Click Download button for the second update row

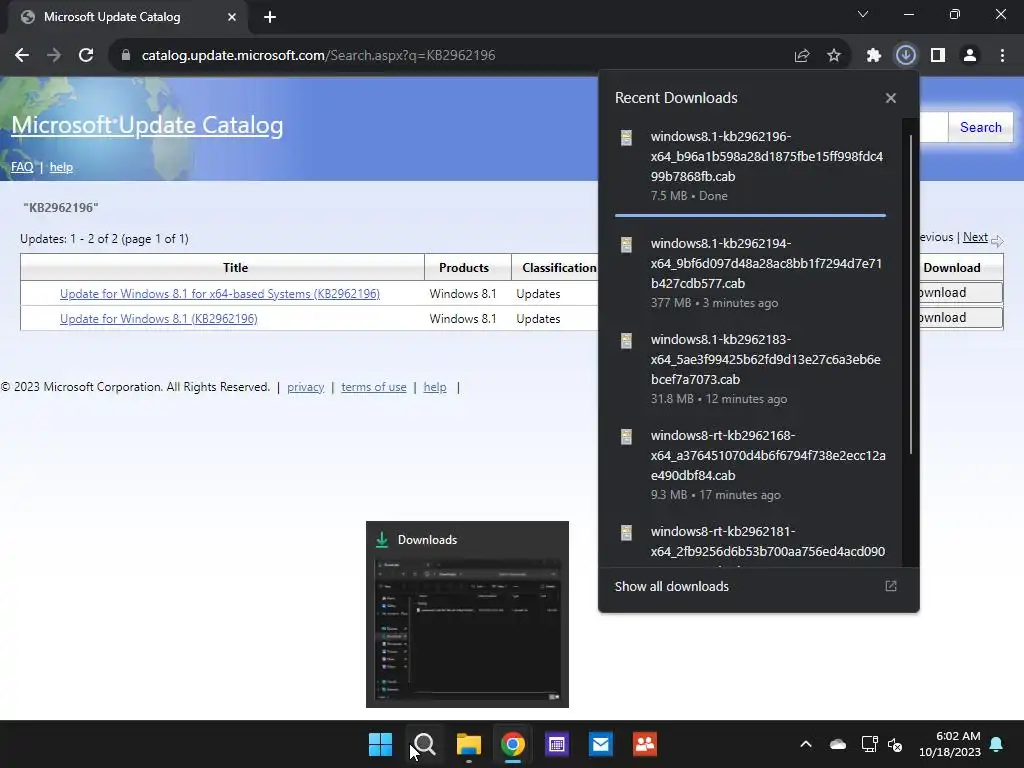[x=960, y=317]
